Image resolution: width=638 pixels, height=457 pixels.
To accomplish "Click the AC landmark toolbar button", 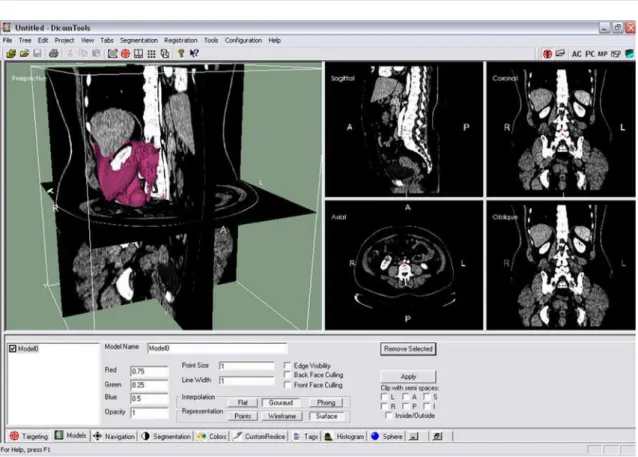I will point(577,54).
